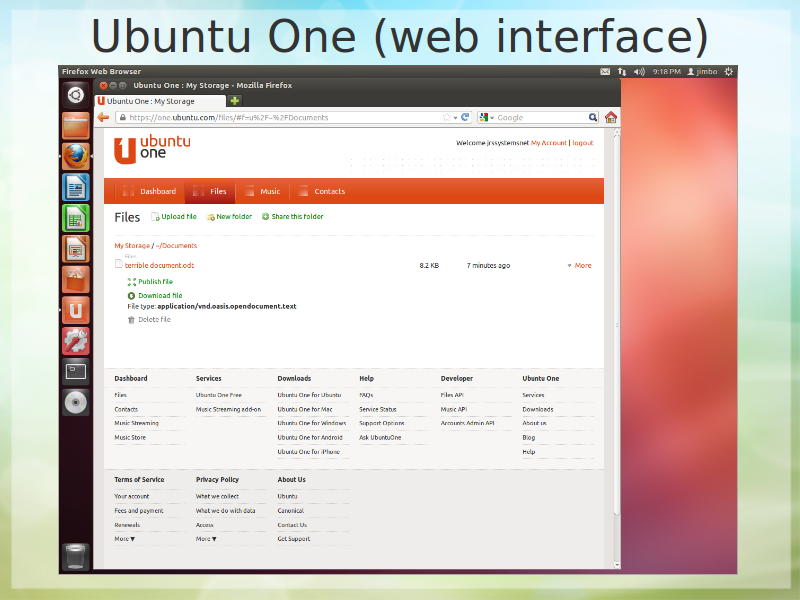800x600 pixels.
Task: Click Fees and payment footer link
Action: pyautogui.click(x=139, y=511)
